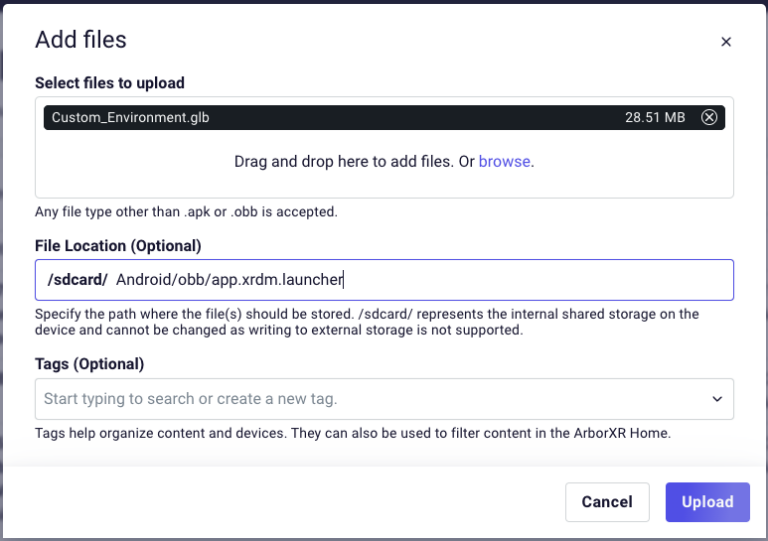
Task: Click the Add files dialog title
Action: click(x=81, y=40)
